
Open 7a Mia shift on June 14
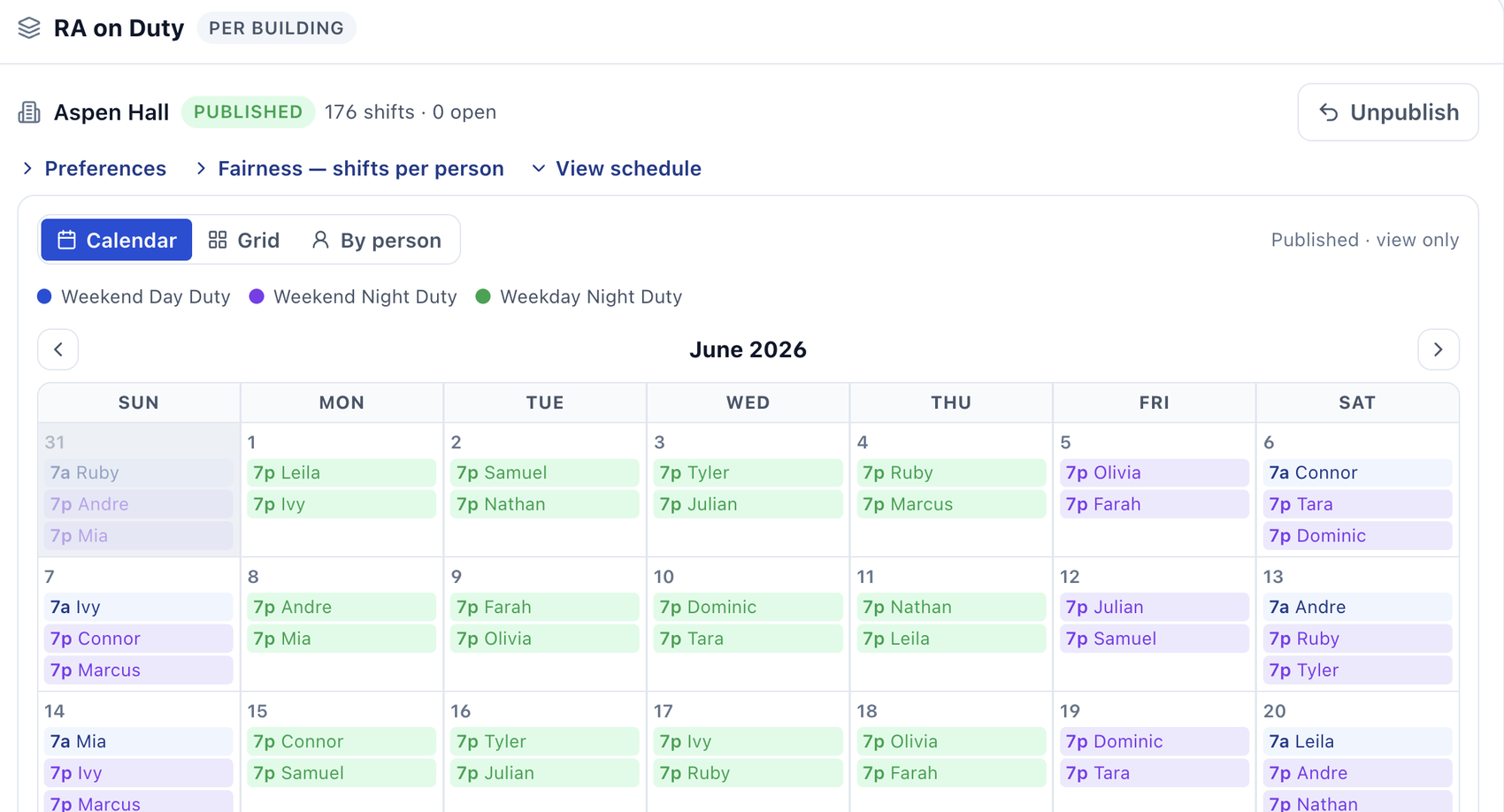click(x=139, y=741)
